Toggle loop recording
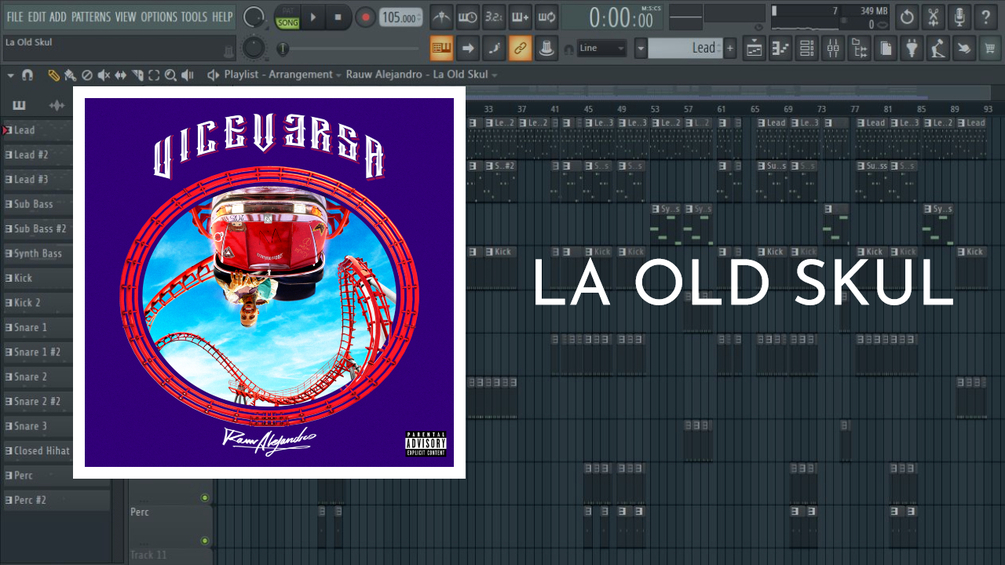1005x565 pixels. tap(546, 17)
